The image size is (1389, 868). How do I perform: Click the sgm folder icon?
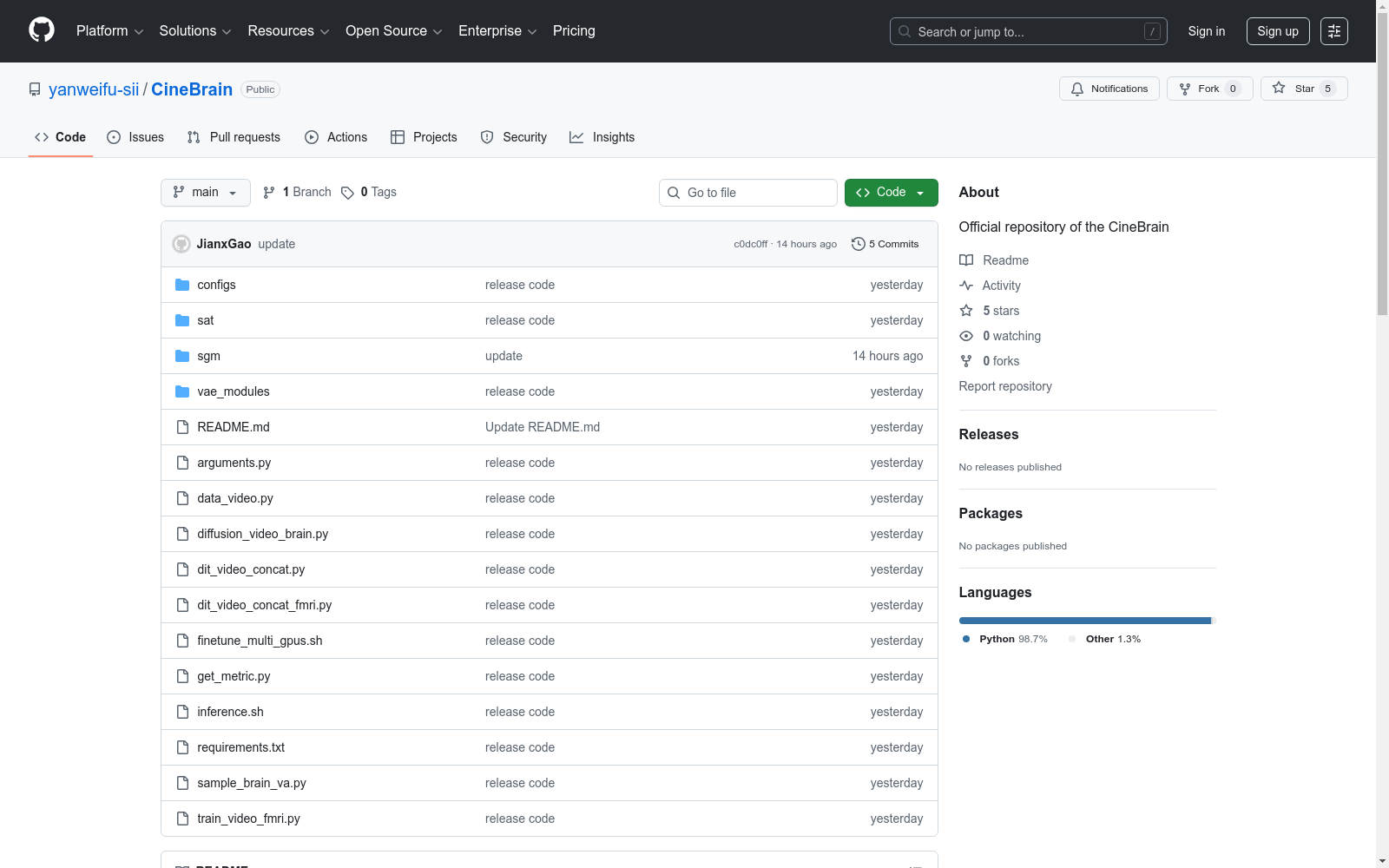[182, 356]
